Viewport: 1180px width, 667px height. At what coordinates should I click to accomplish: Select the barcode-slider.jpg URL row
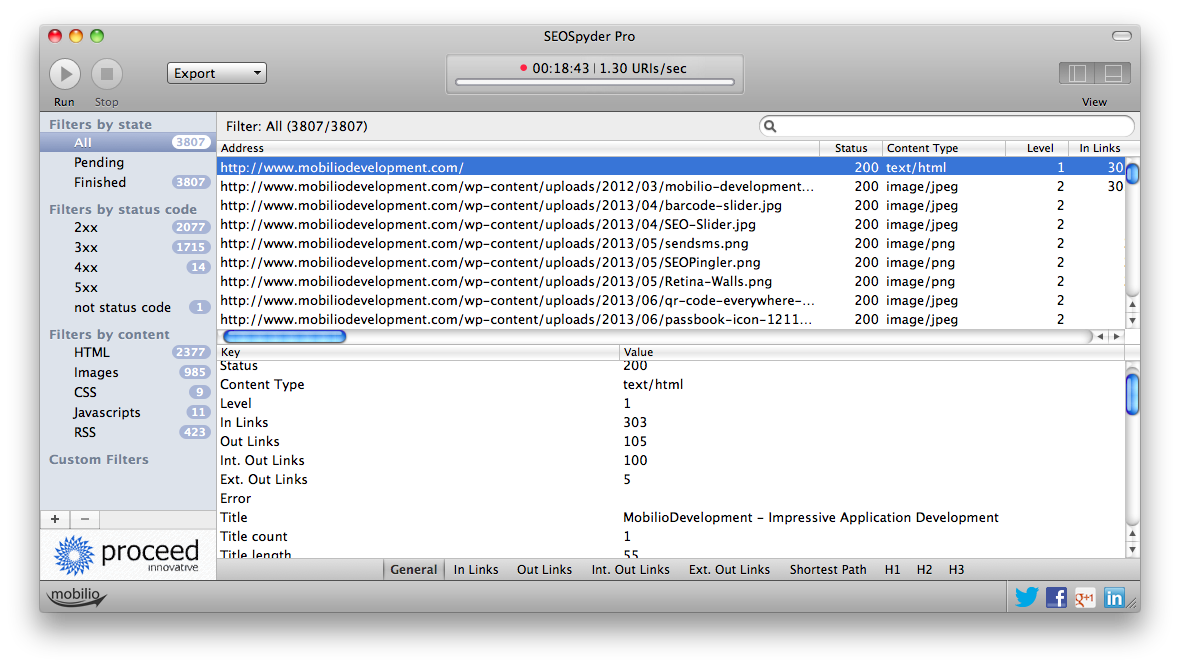pos(671,206)
